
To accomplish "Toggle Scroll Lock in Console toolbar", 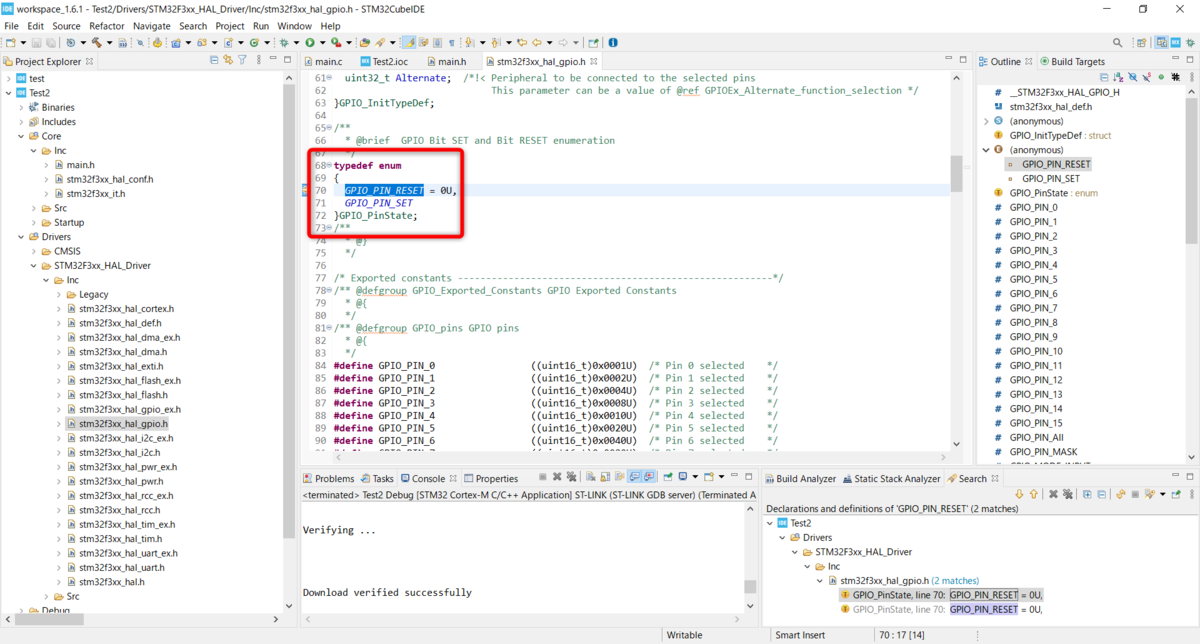I will pyautogui.click(x=605, y=478).
